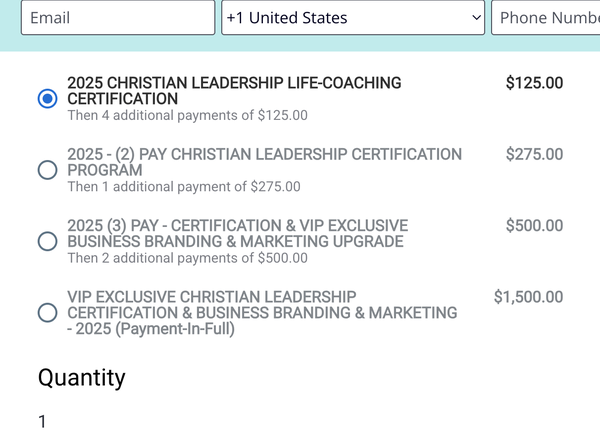Click the 2025 - (2) Pay Christian Leadership label
The width and height of the screenshot is (600, 440).
(264, 162)
